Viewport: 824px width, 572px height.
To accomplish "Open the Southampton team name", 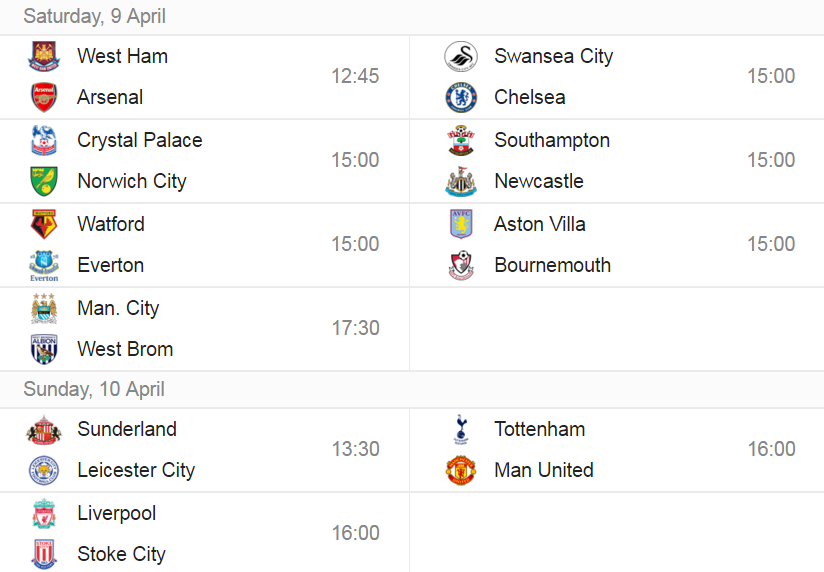I will point(552,140).
